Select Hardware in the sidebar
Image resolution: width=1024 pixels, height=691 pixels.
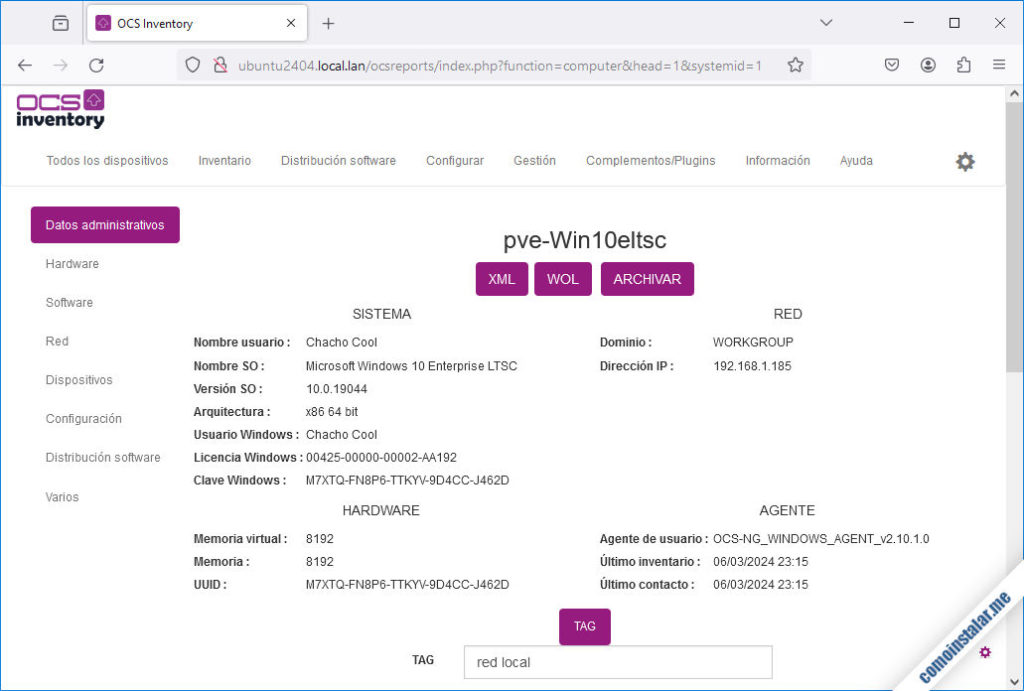(x=72, y=263)
